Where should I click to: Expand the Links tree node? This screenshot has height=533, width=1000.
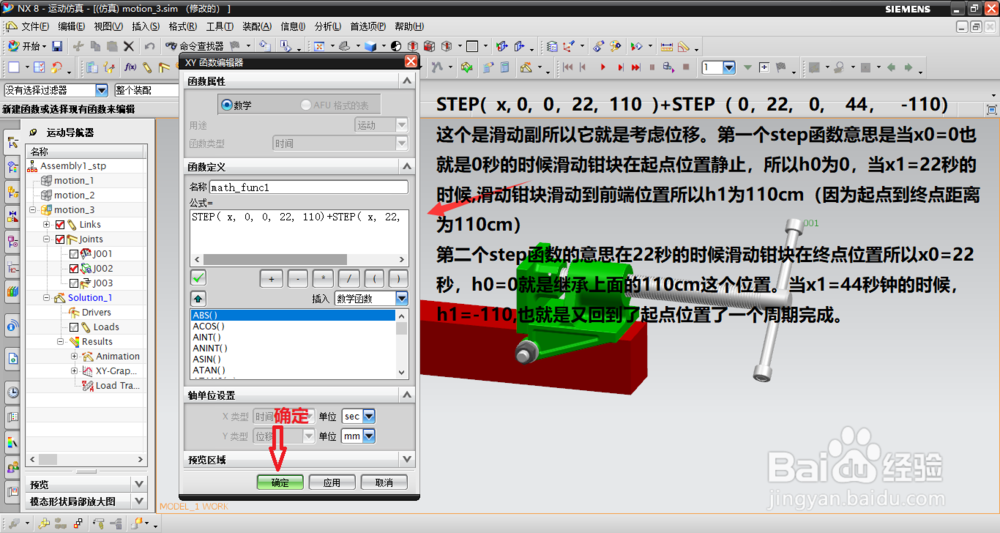point(47,224)
